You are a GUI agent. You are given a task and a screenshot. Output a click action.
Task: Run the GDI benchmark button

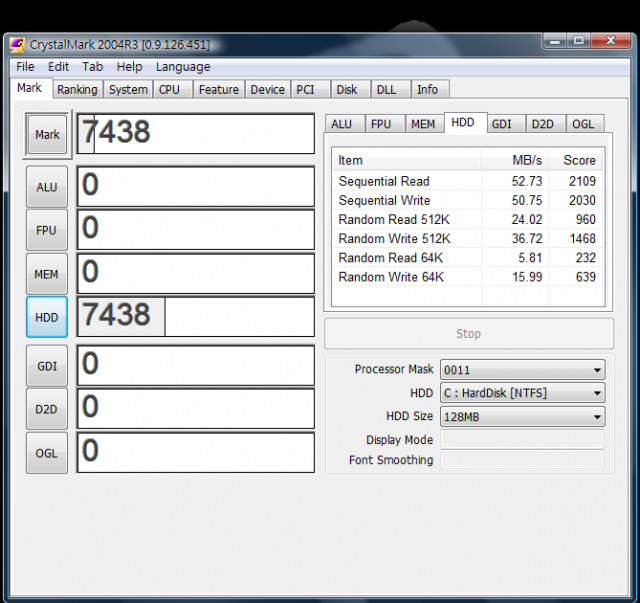point(47,366)
